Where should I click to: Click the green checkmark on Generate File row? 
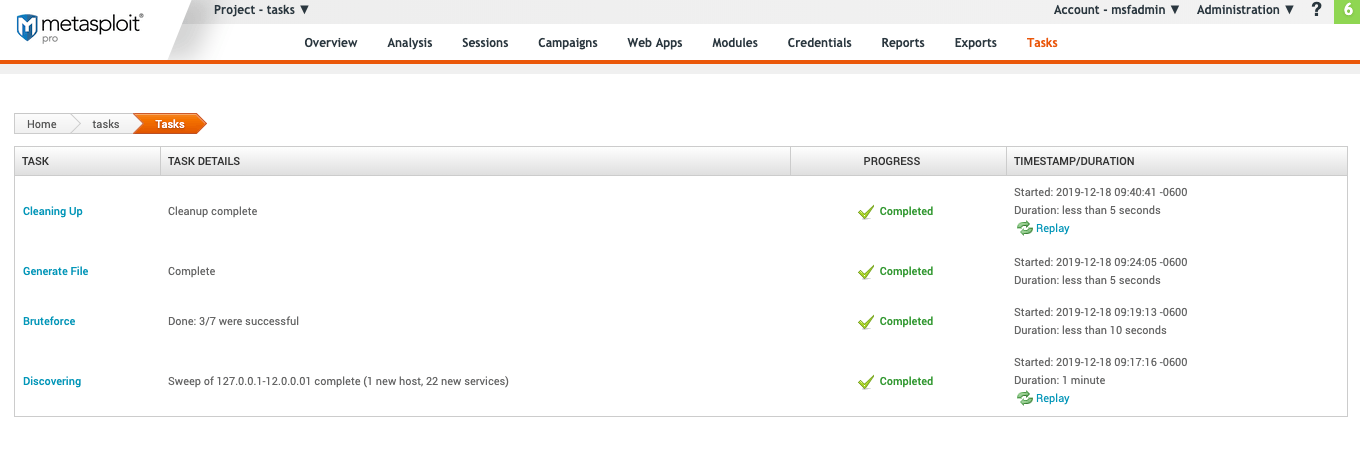[866, 272]
